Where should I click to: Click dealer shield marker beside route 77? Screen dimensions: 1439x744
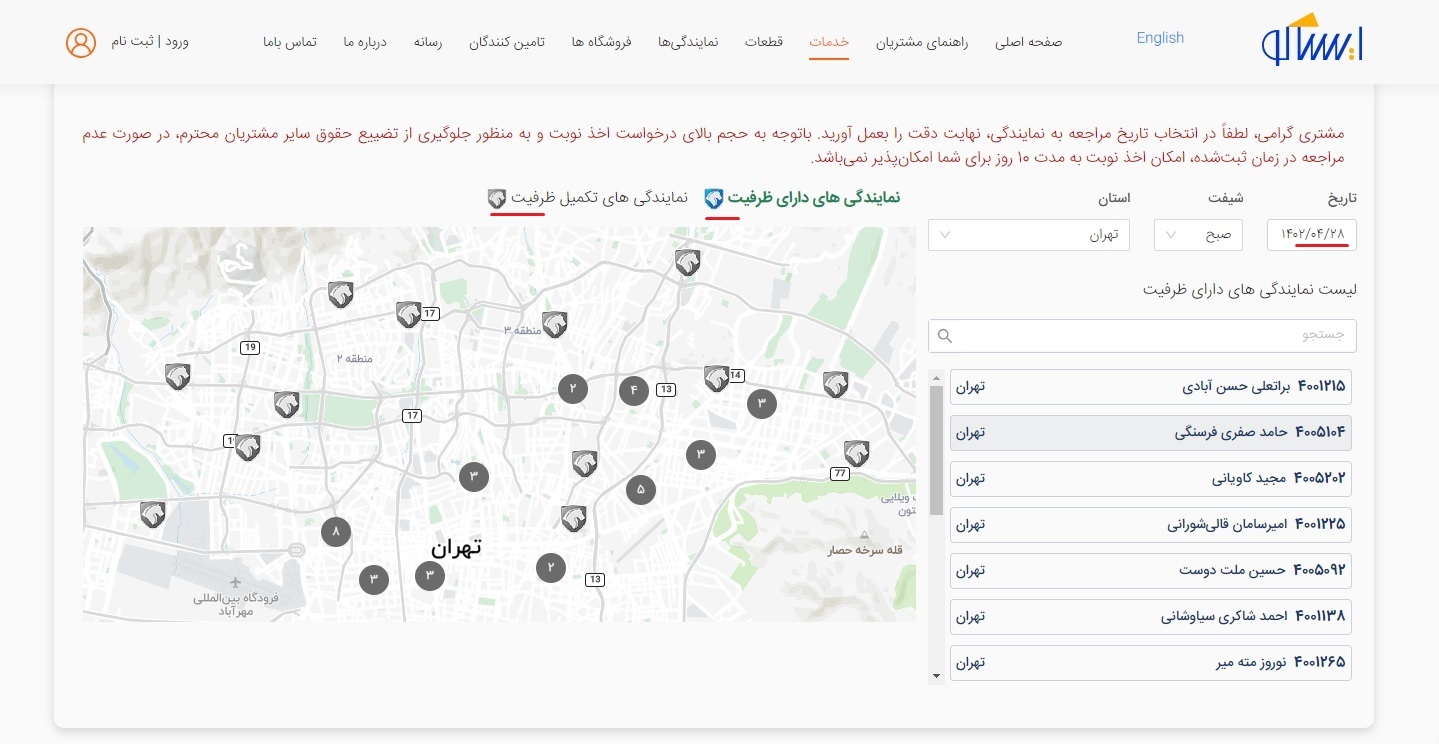point(856,453)
